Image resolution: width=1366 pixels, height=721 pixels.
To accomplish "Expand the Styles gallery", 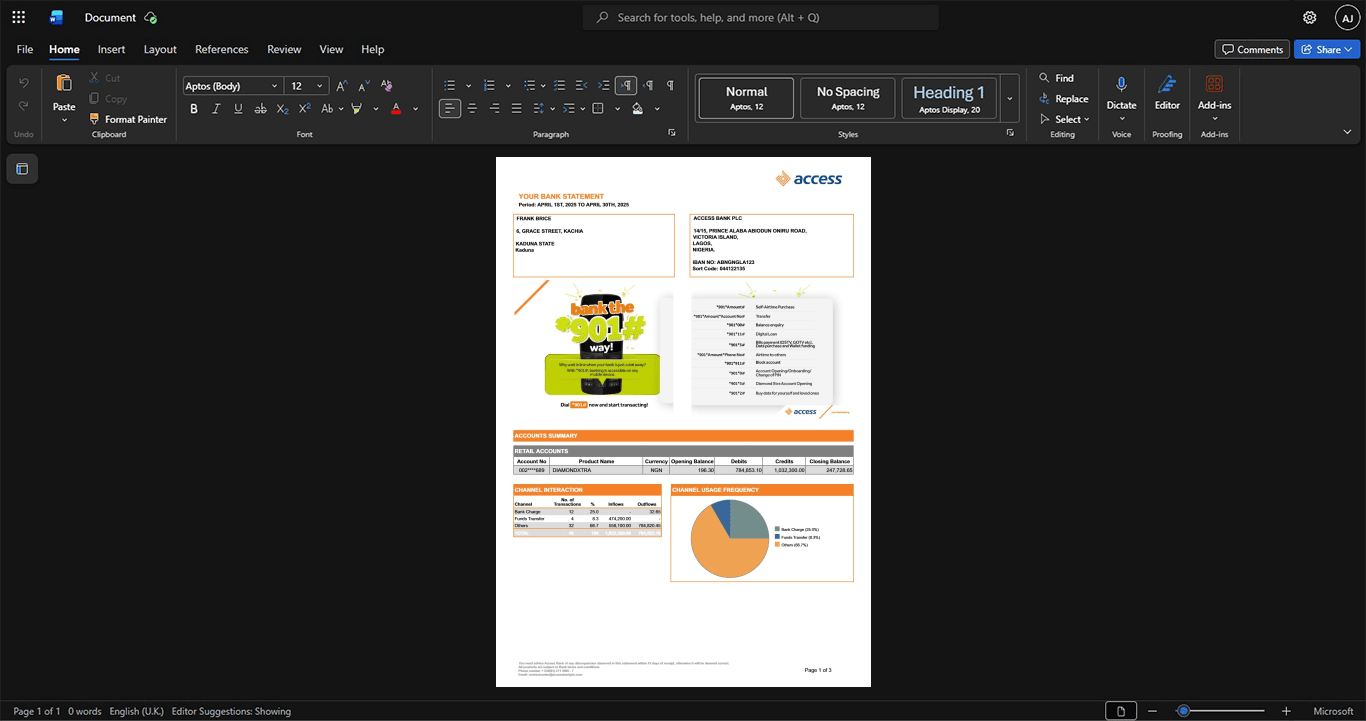I will tap(1010, 98).
